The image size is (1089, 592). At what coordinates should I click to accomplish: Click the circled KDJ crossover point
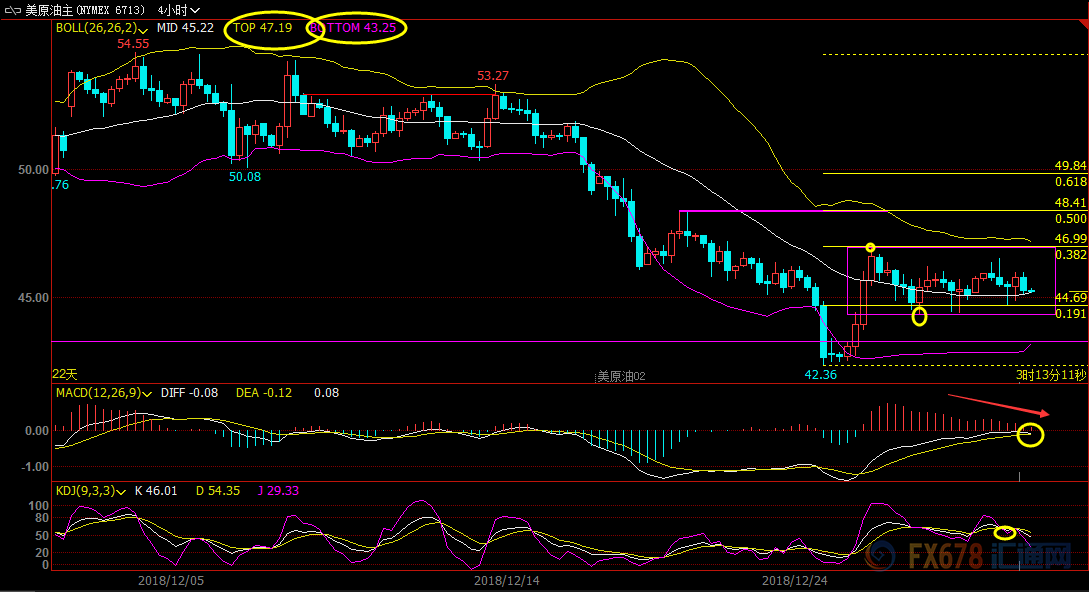click(1005, 533)
